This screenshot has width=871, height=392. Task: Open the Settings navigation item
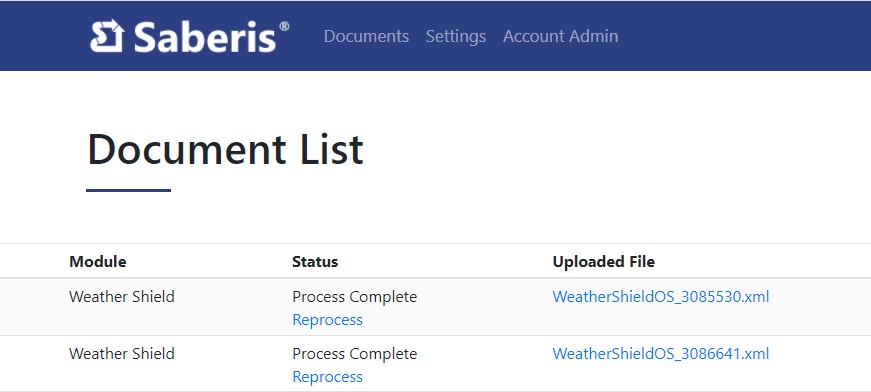tap(455, 36)
